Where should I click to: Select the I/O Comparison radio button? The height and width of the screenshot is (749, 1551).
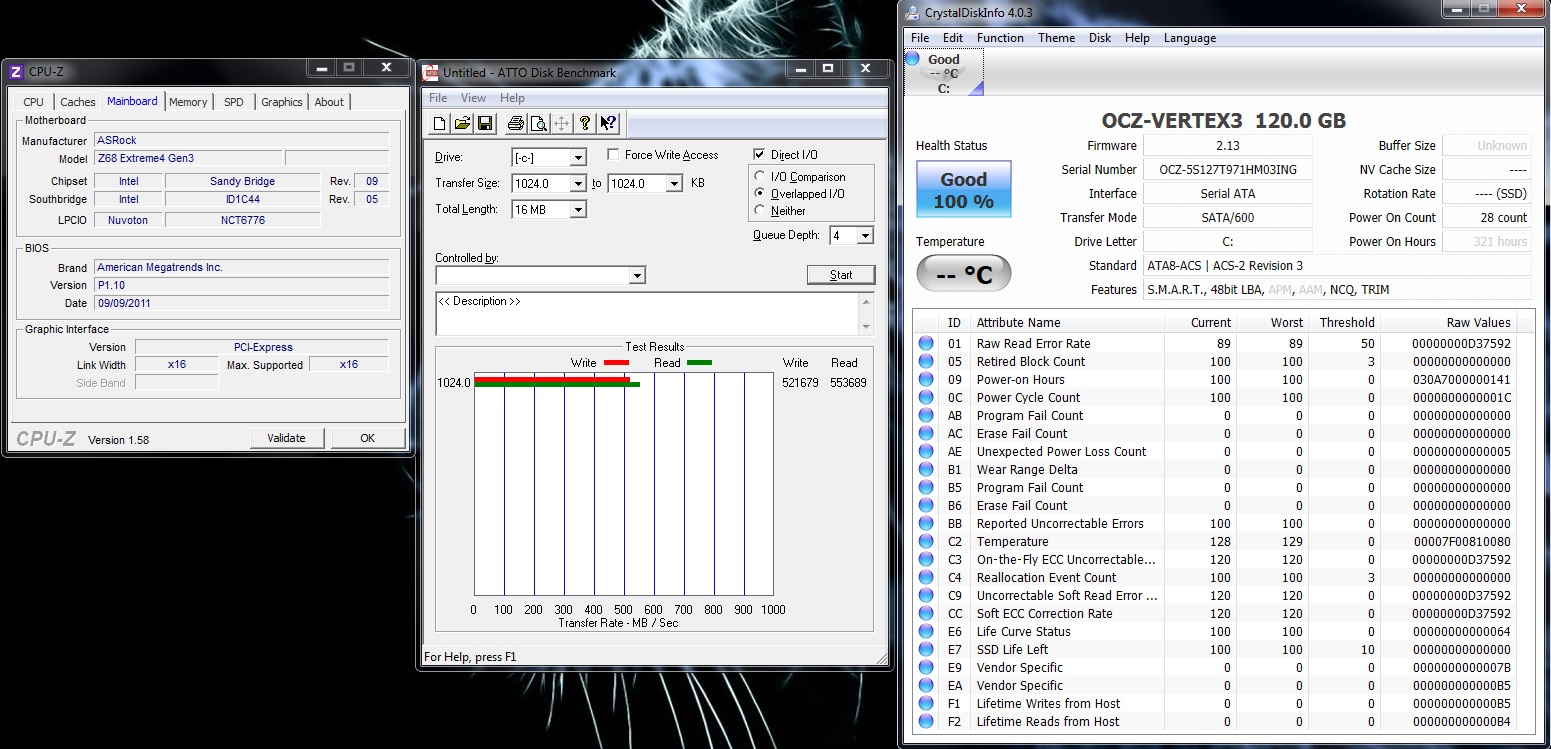click(760, 176)
